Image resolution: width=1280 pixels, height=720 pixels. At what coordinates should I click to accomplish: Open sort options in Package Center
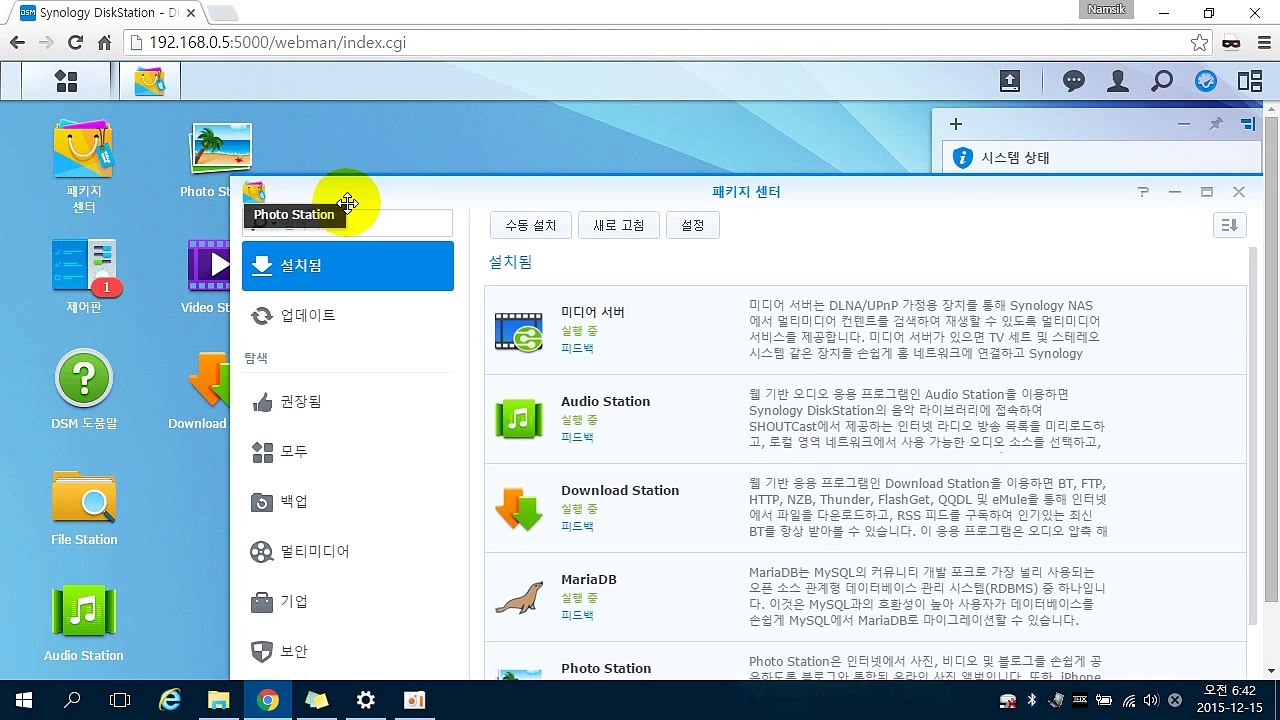[1230, 225]
